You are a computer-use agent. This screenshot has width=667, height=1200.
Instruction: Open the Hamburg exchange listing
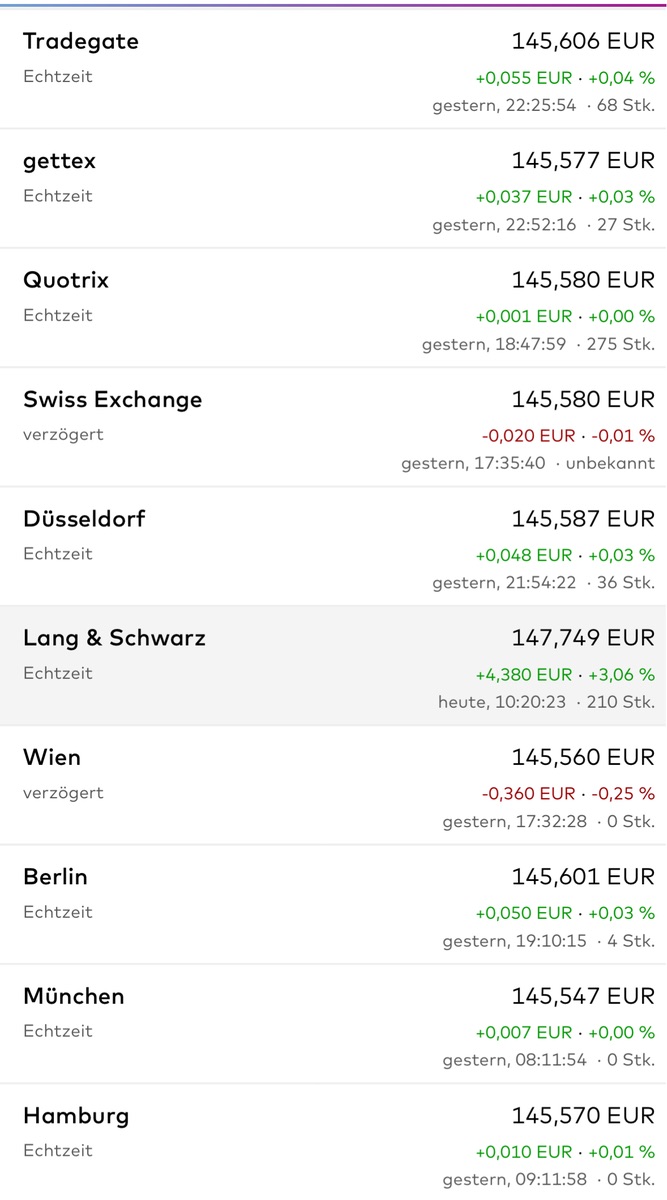(x=76, y=1115)
